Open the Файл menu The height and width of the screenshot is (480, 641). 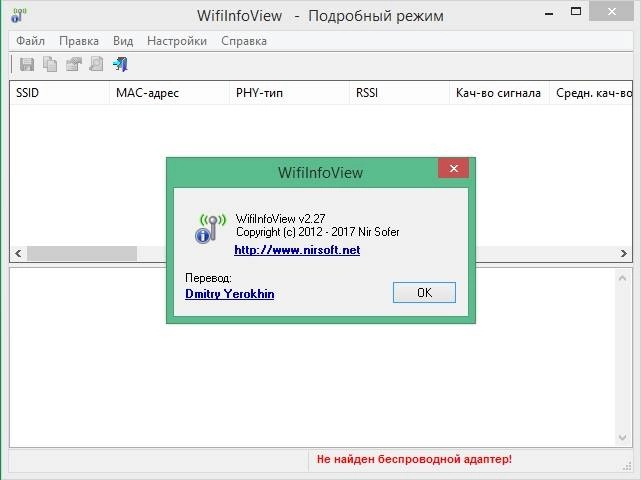tap(30, 41)
